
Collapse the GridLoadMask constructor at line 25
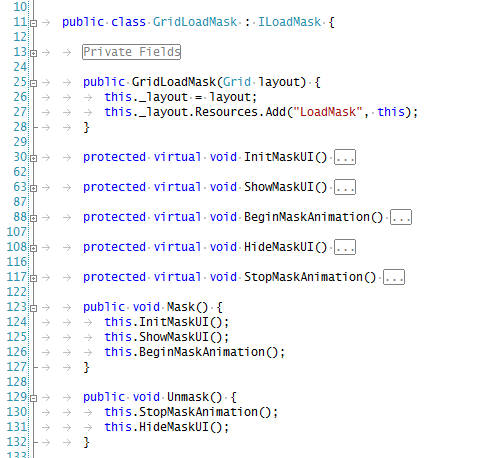click(x=33, y=83)
